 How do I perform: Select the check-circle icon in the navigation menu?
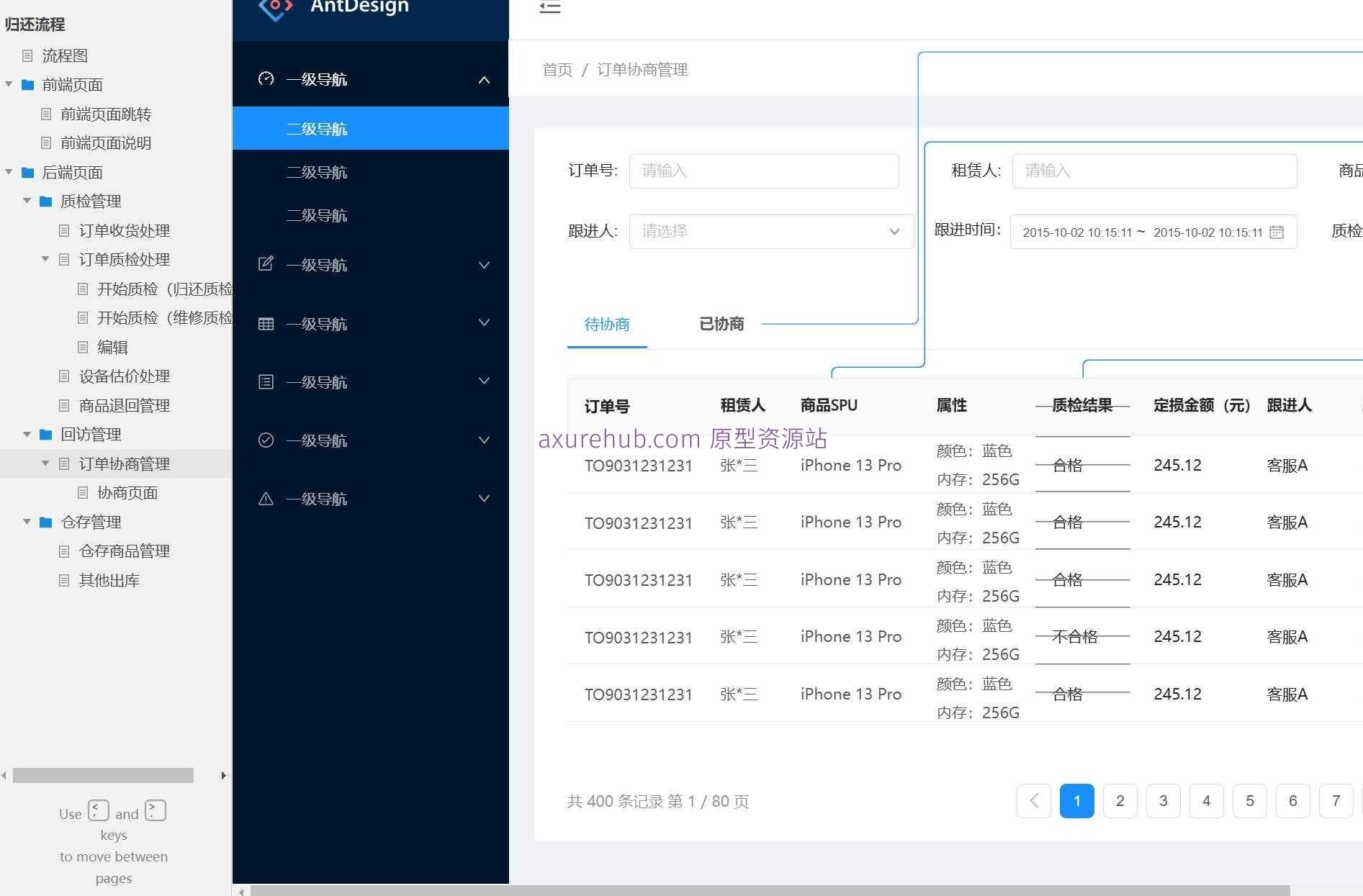266,440
